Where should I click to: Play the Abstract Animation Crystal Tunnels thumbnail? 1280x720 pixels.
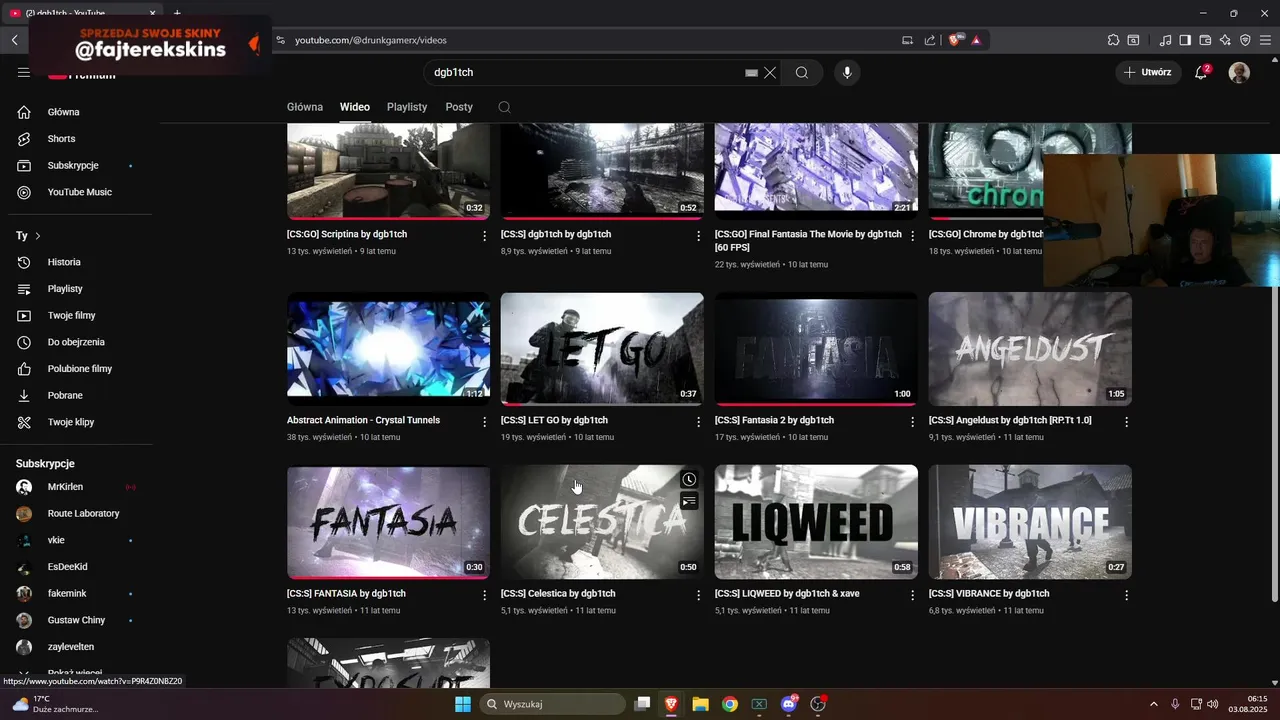tap(388, 349)
